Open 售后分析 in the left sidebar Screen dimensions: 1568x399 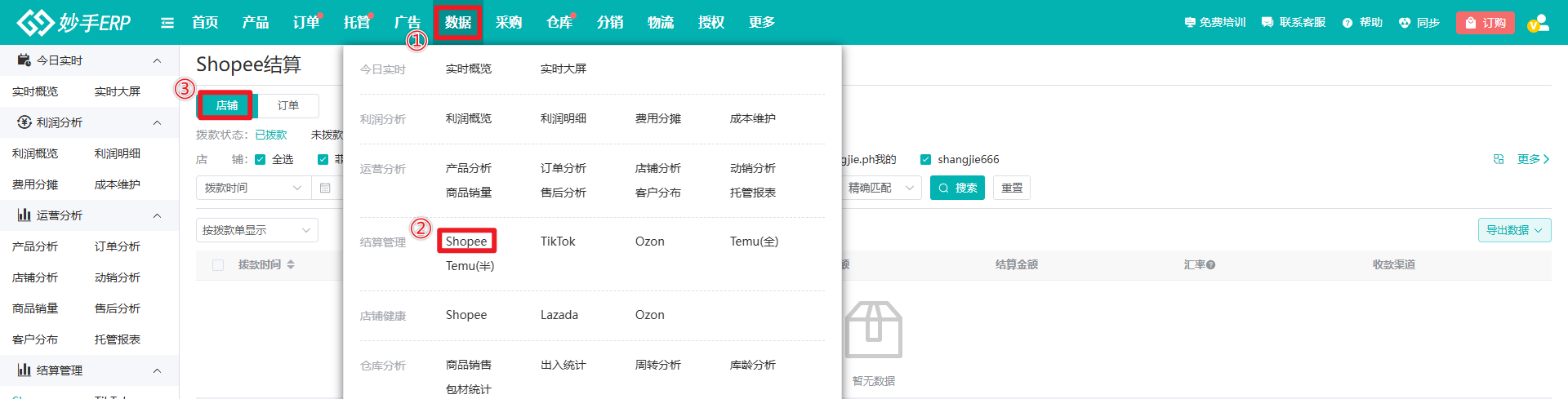pos(118,308)
